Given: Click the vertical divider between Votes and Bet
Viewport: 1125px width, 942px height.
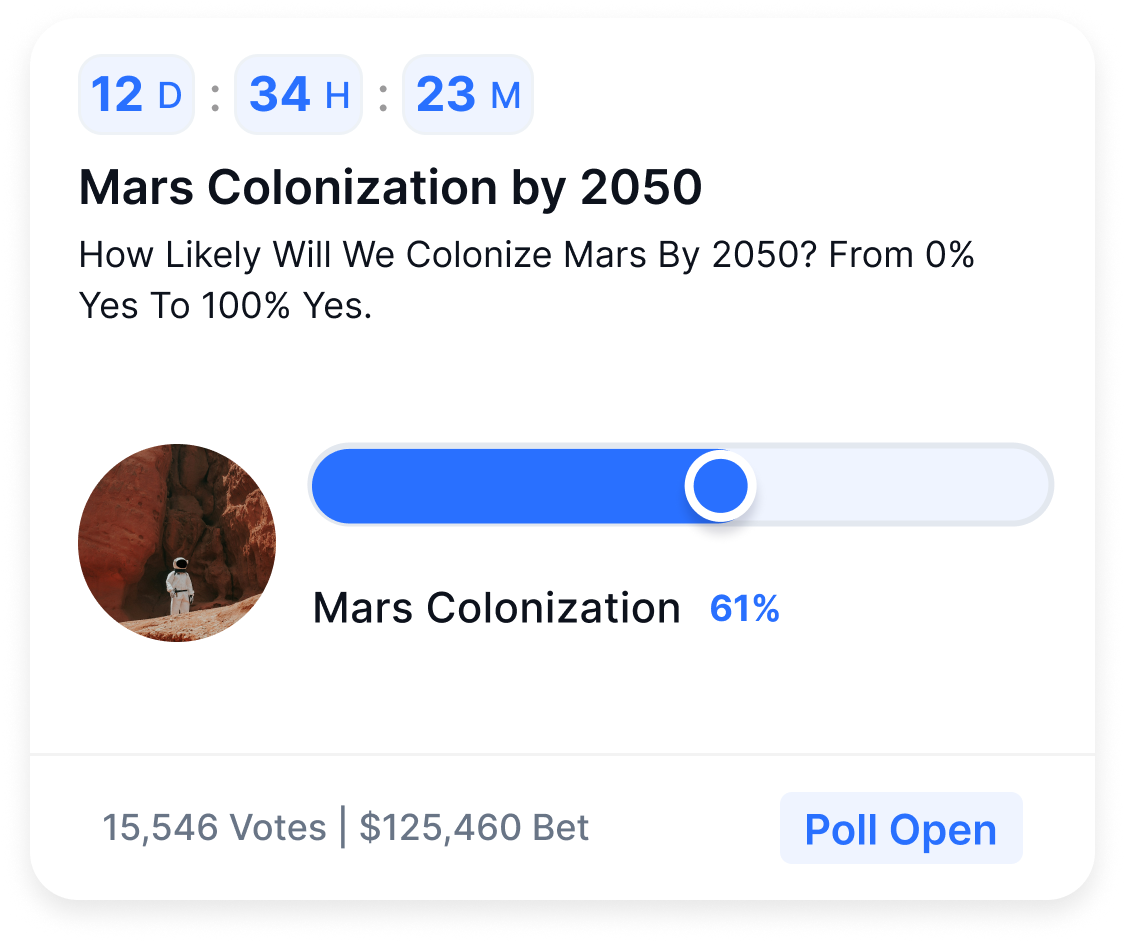Looking at the screenshot, I should tap(343, 828).
